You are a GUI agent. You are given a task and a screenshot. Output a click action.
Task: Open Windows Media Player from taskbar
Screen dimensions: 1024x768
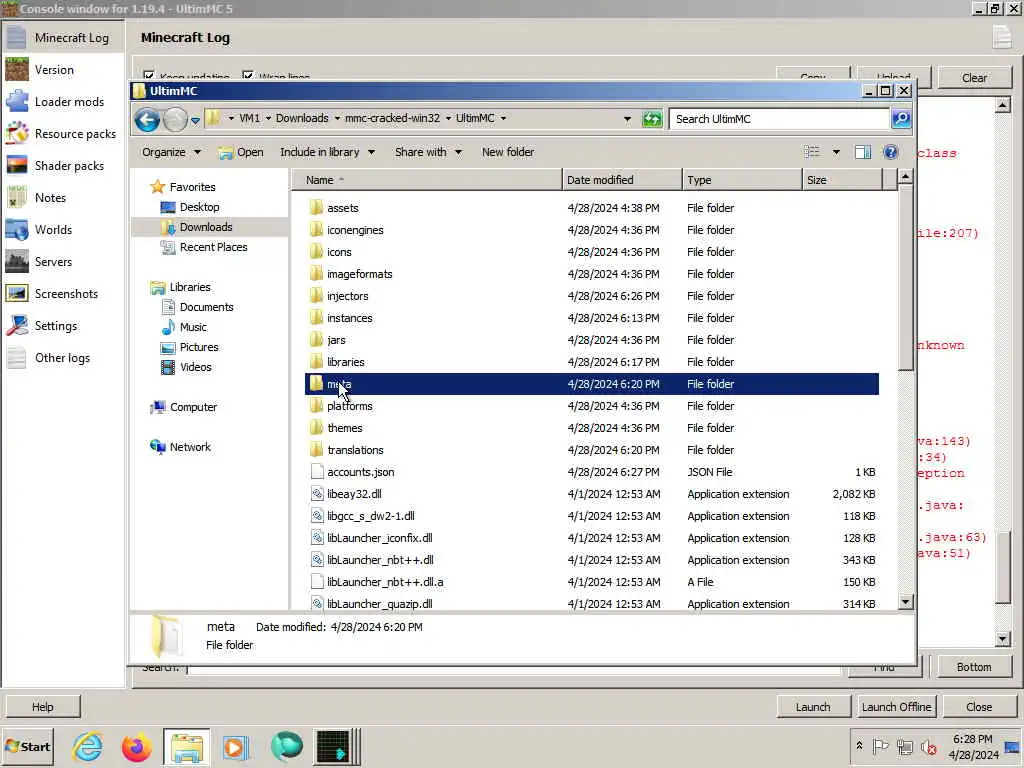[235, 747]
